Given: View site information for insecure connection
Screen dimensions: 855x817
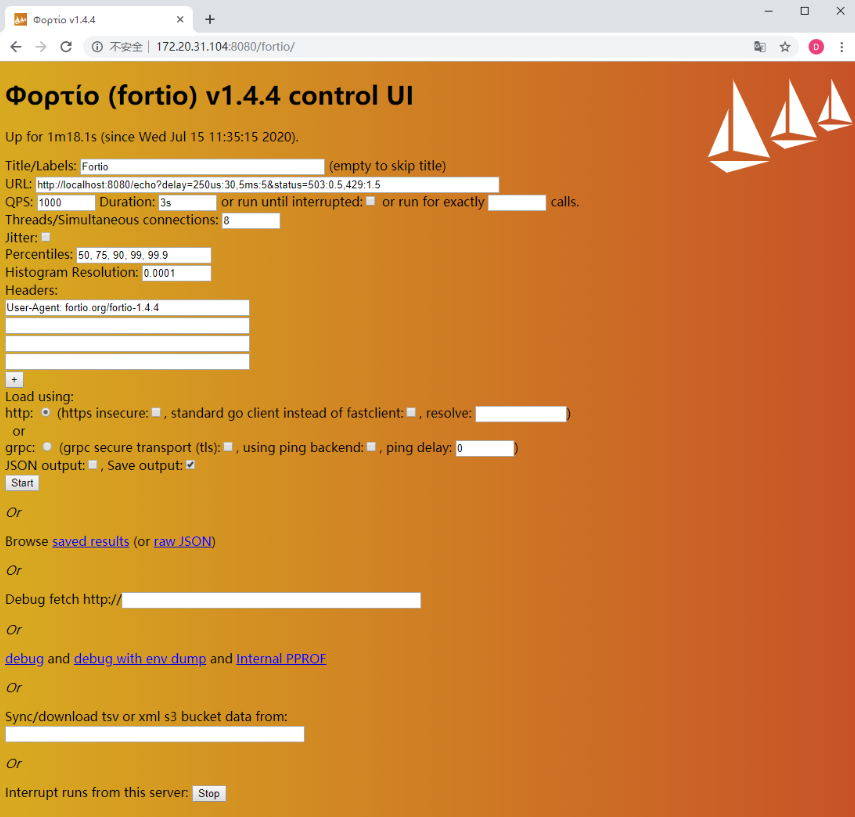Looking at the screenshot, I should 97,47.
